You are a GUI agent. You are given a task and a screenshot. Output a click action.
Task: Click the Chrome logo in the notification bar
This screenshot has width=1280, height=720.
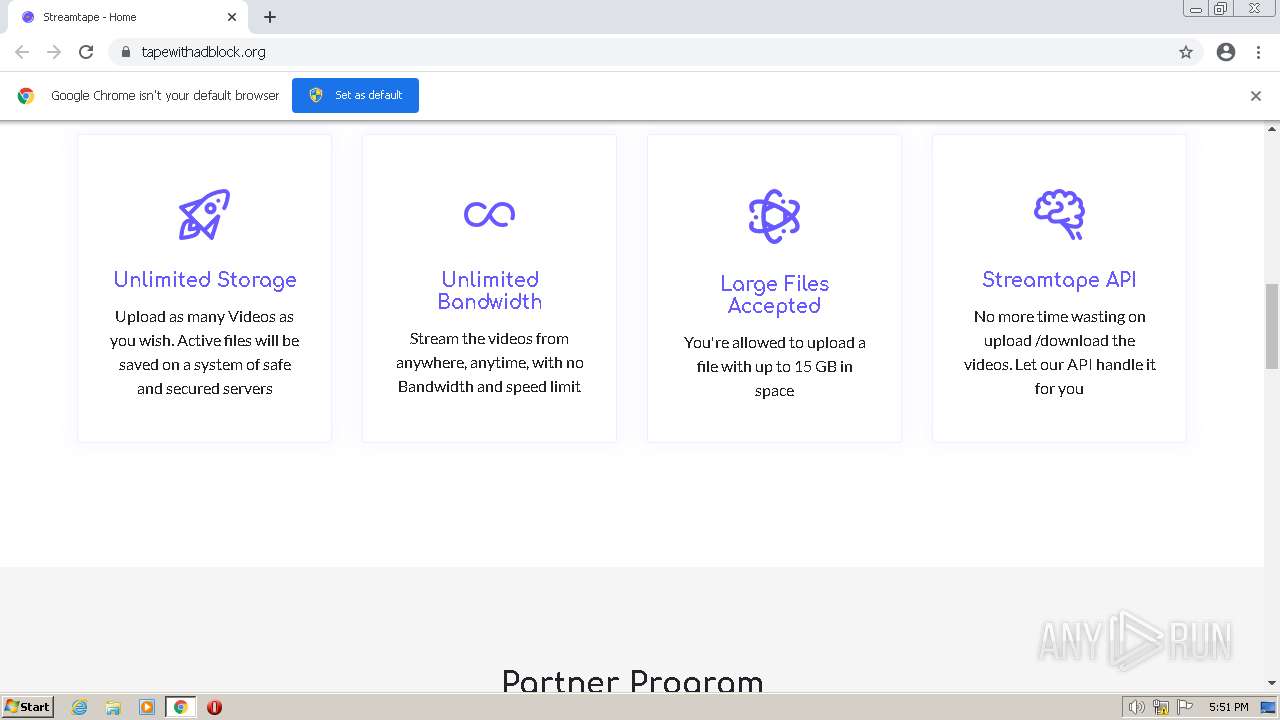coord(26,96)
